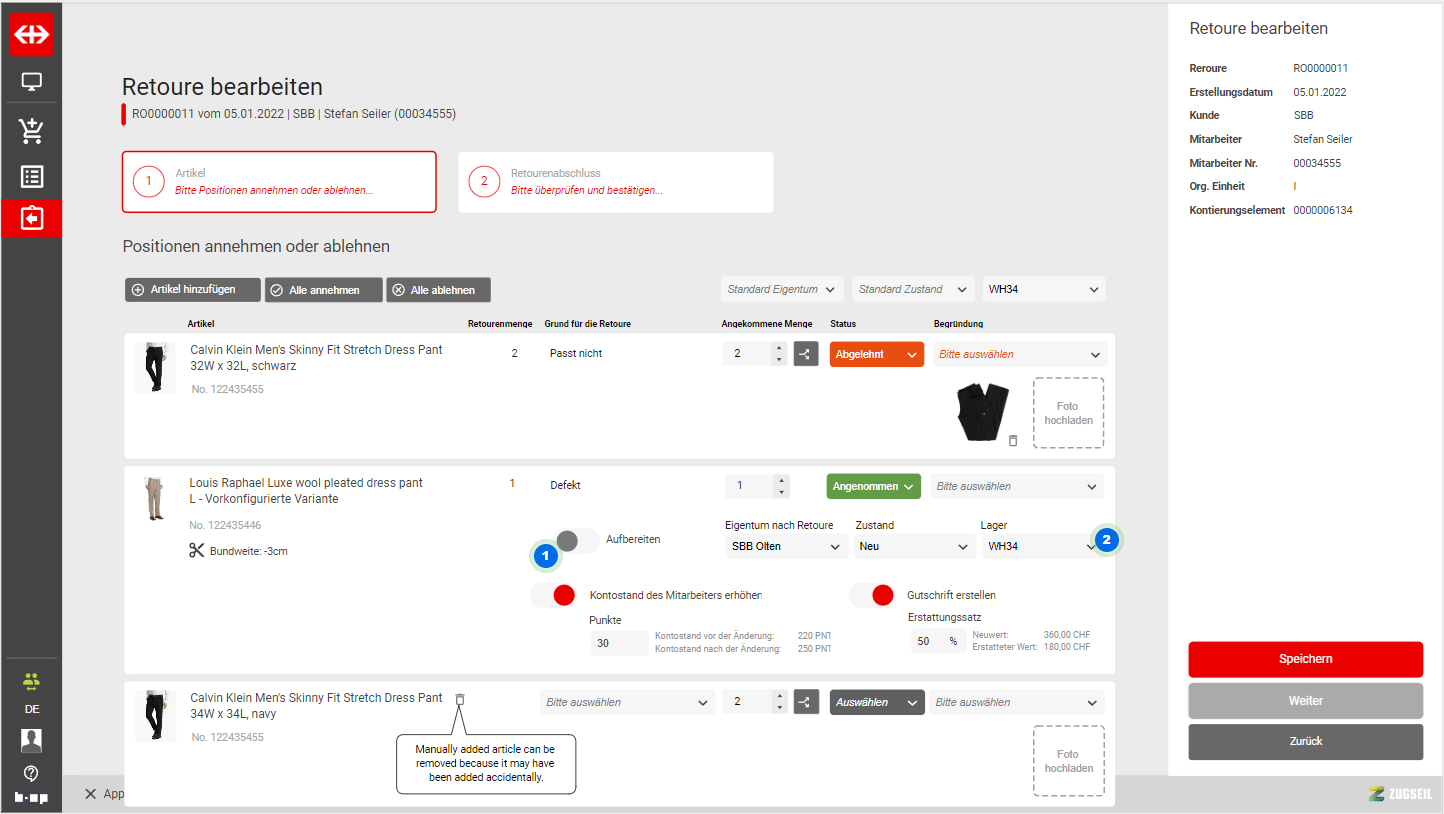Click the SBB logo icon in sidebar
Screen dimensions: 1444x814
31,35
